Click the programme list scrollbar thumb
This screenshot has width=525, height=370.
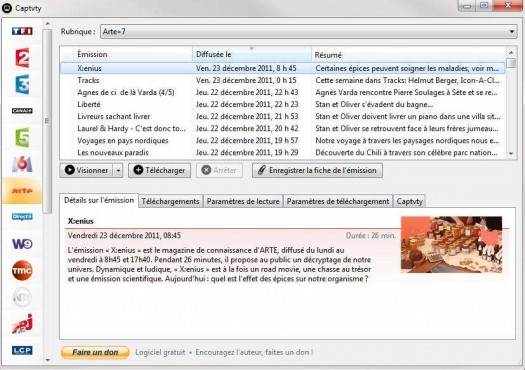coord(511,63)
